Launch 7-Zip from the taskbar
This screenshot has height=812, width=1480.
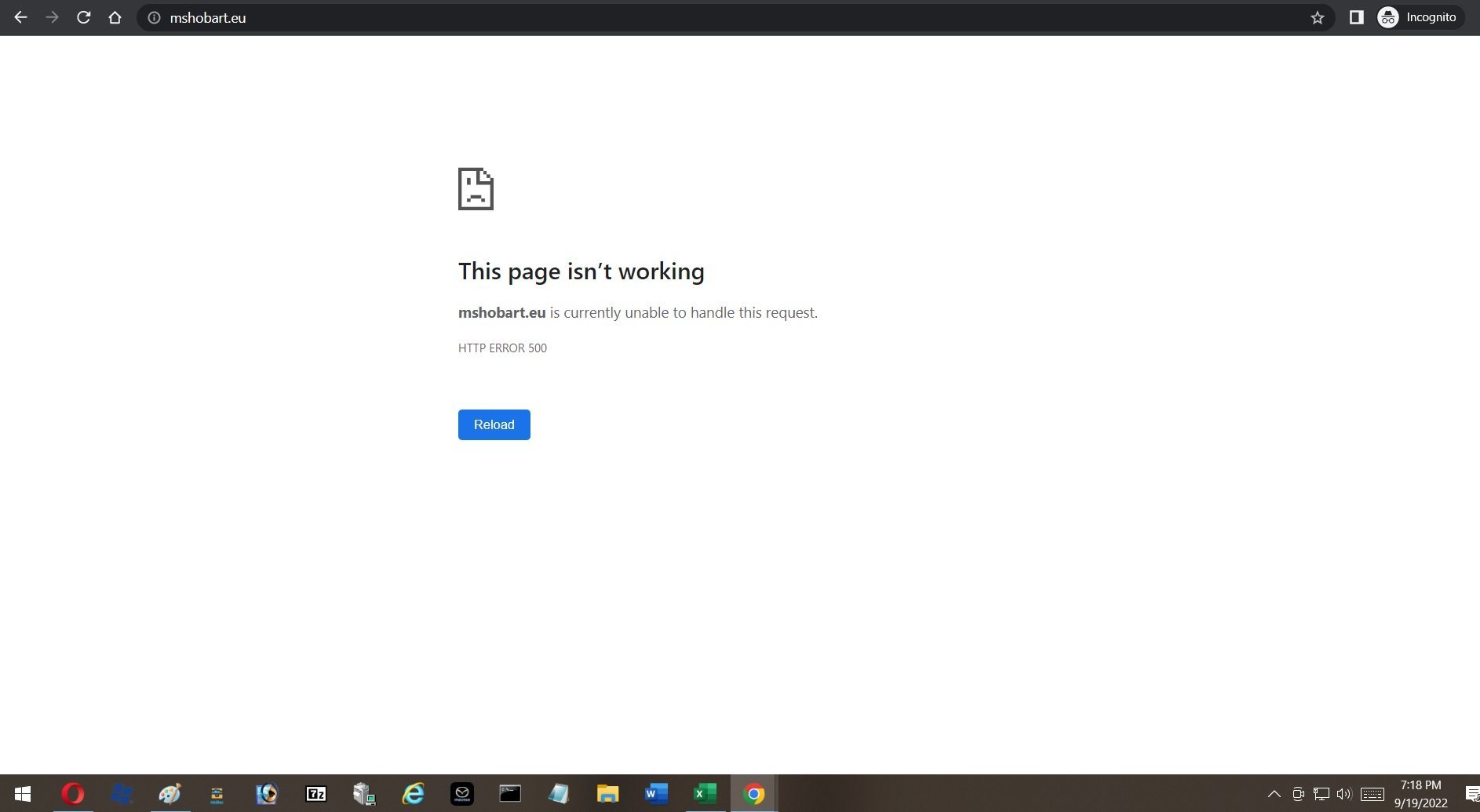tap(315, 794)
